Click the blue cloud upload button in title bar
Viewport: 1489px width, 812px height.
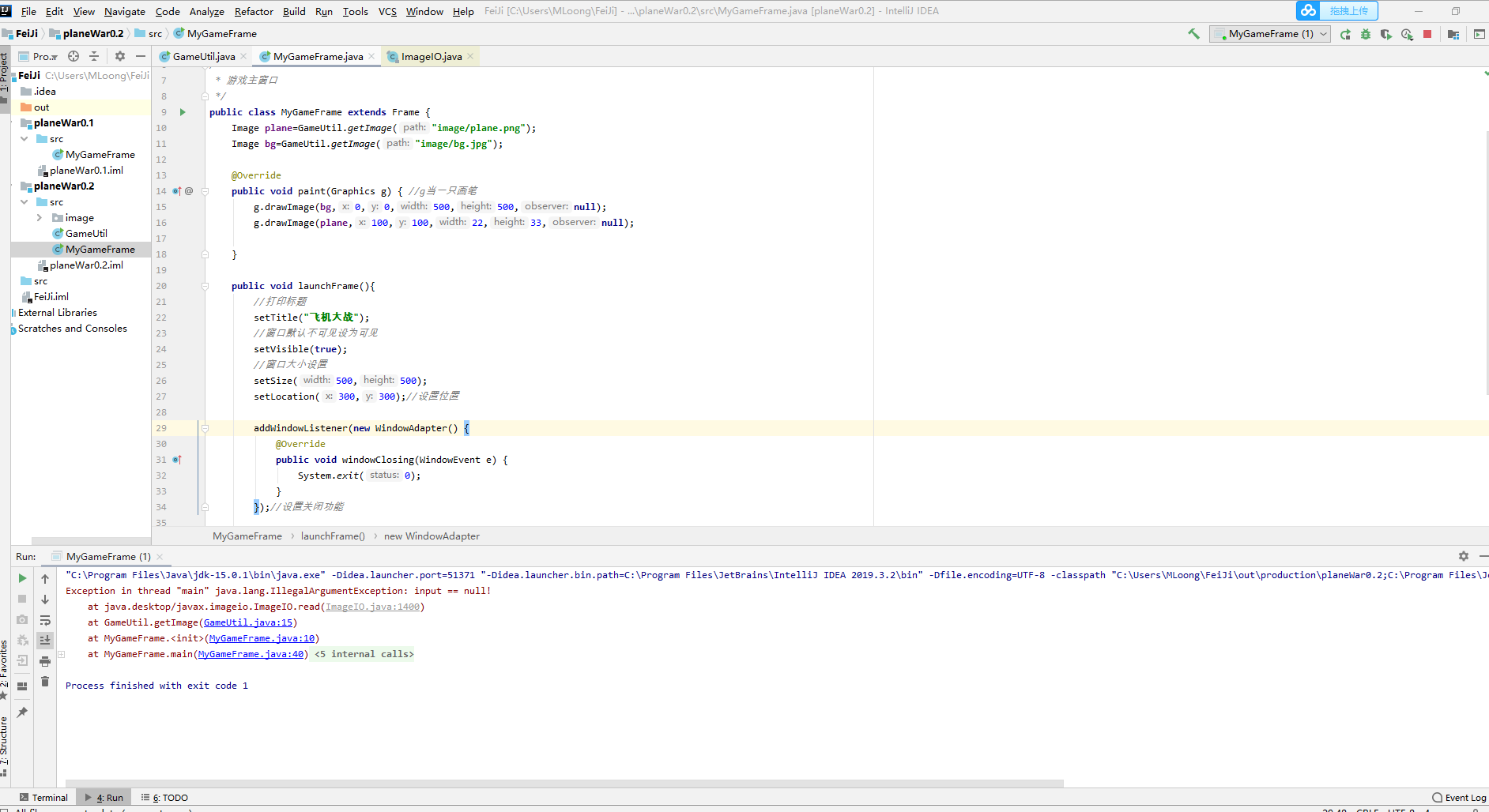pos(1337,11)
